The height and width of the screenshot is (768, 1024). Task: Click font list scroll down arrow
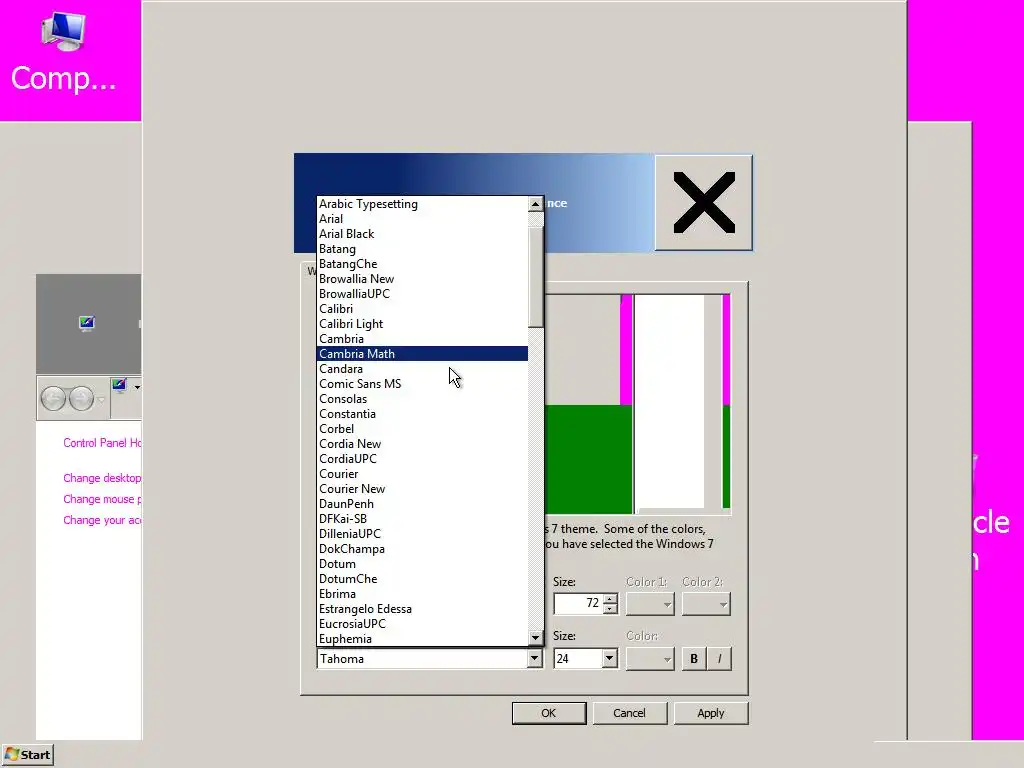[x=536, y=637]
